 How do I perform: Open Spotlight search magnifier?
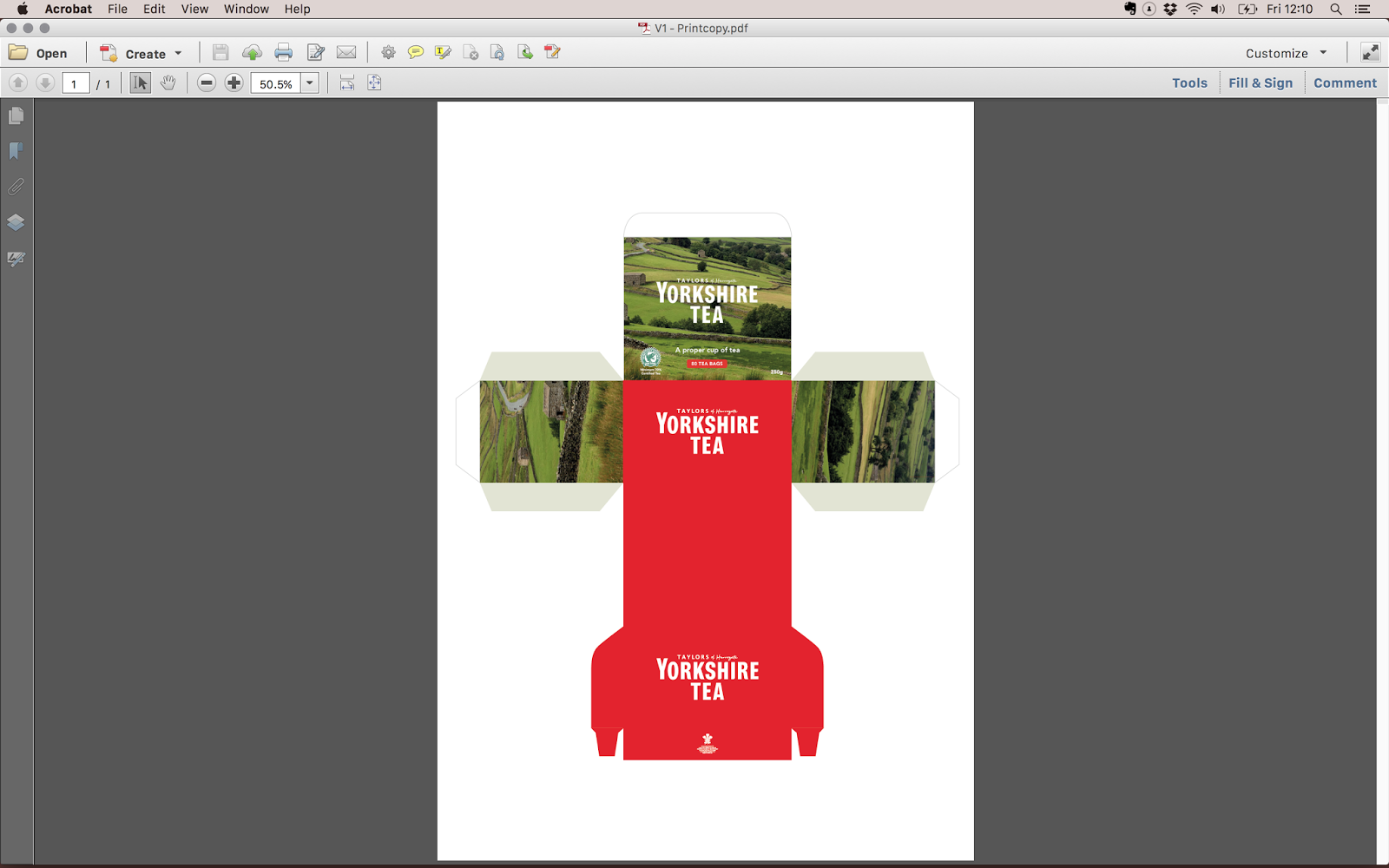point(1336,9)
